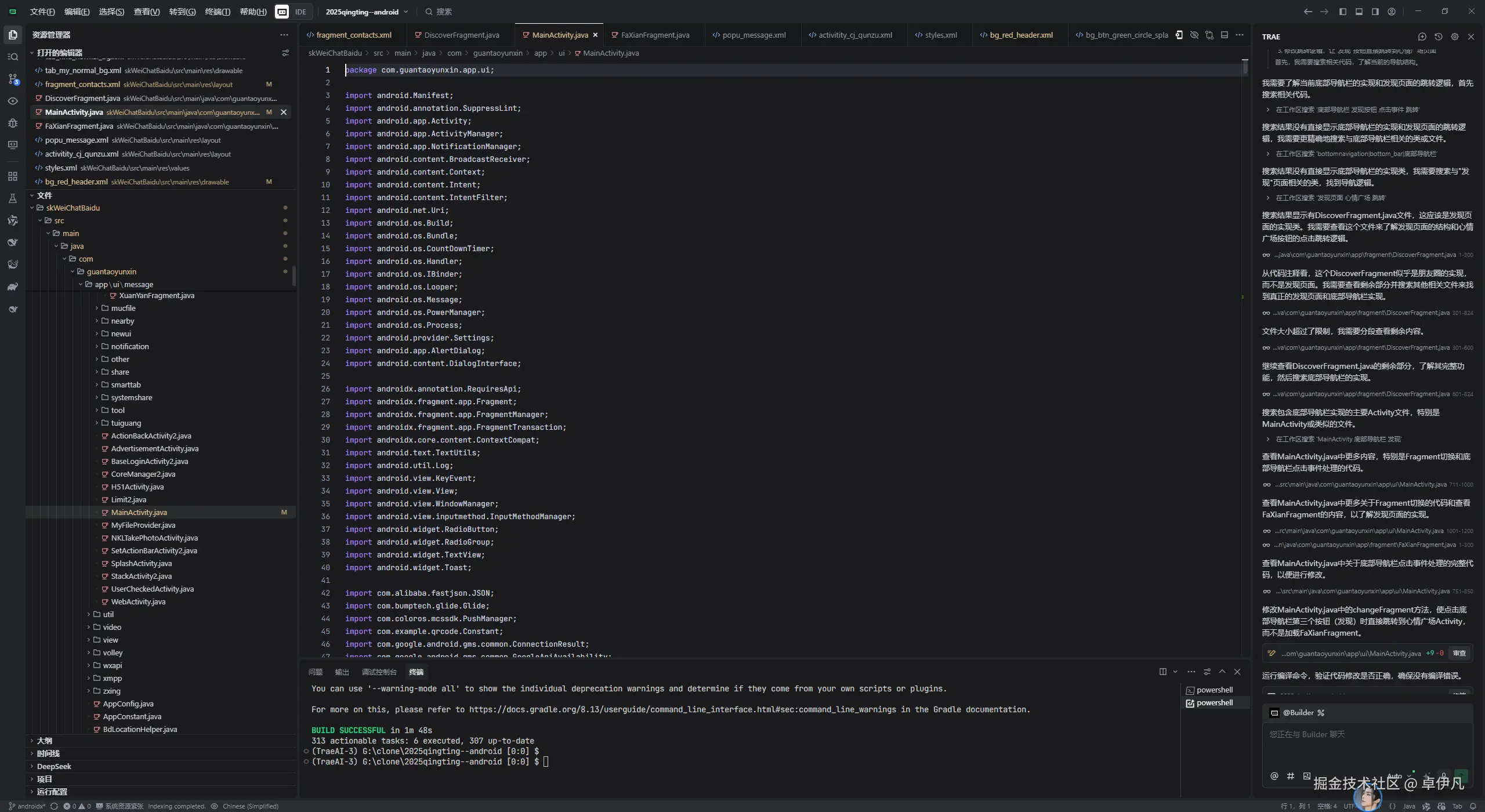Open TRAE chat history
This screenshot has width=1485, height=812.
[1438, 37]
